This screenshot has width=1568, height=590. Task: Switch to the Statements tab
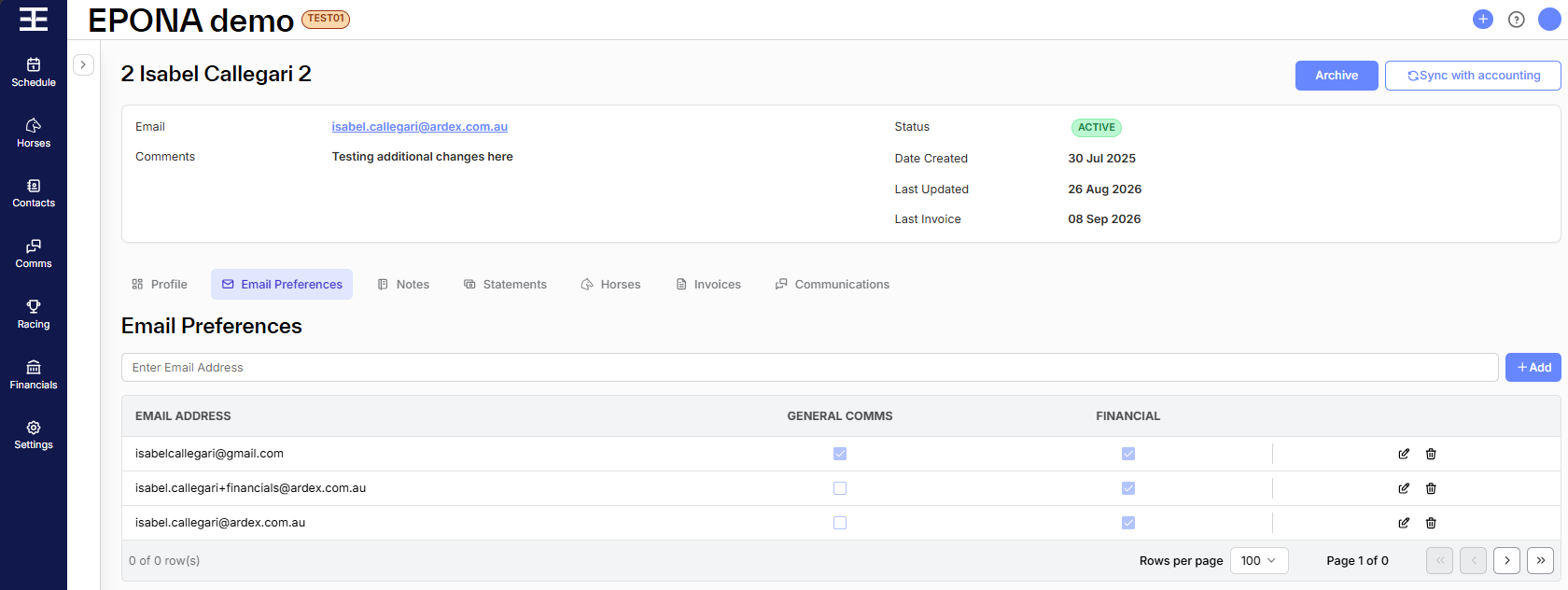pos(505,284)
